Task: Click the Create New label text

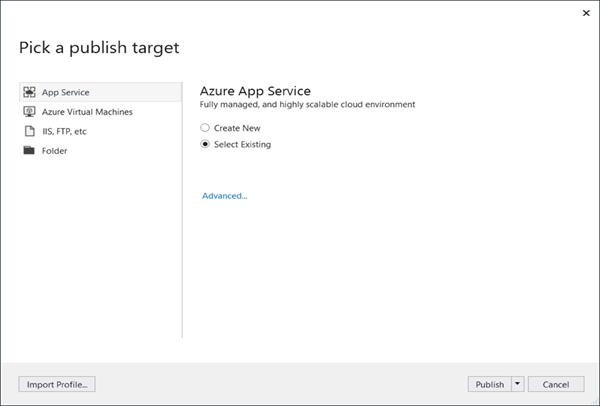Action: (x=237, y=128)
